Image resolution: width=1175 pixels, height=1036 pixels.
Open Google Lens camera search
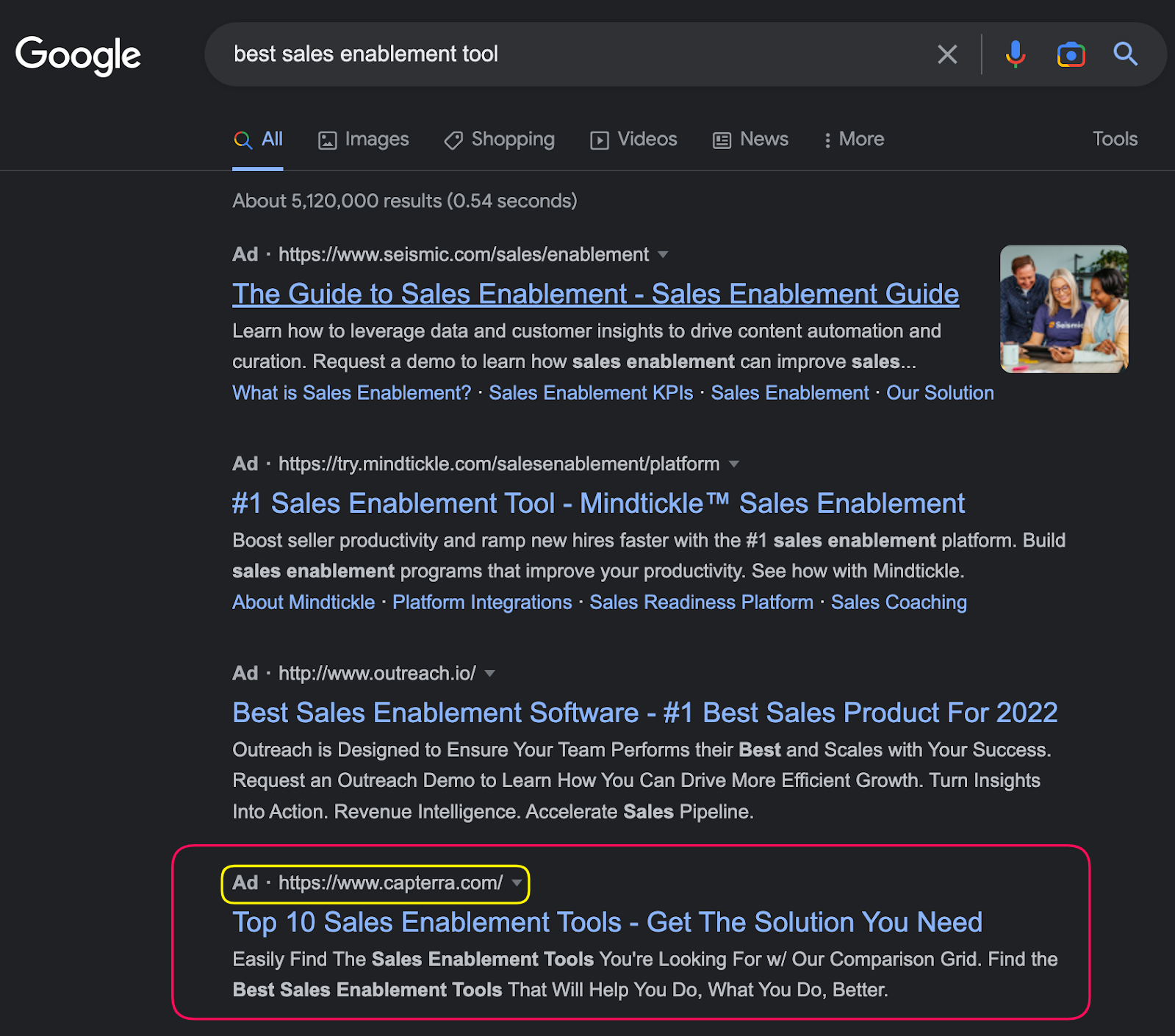tap(1071, 54)
